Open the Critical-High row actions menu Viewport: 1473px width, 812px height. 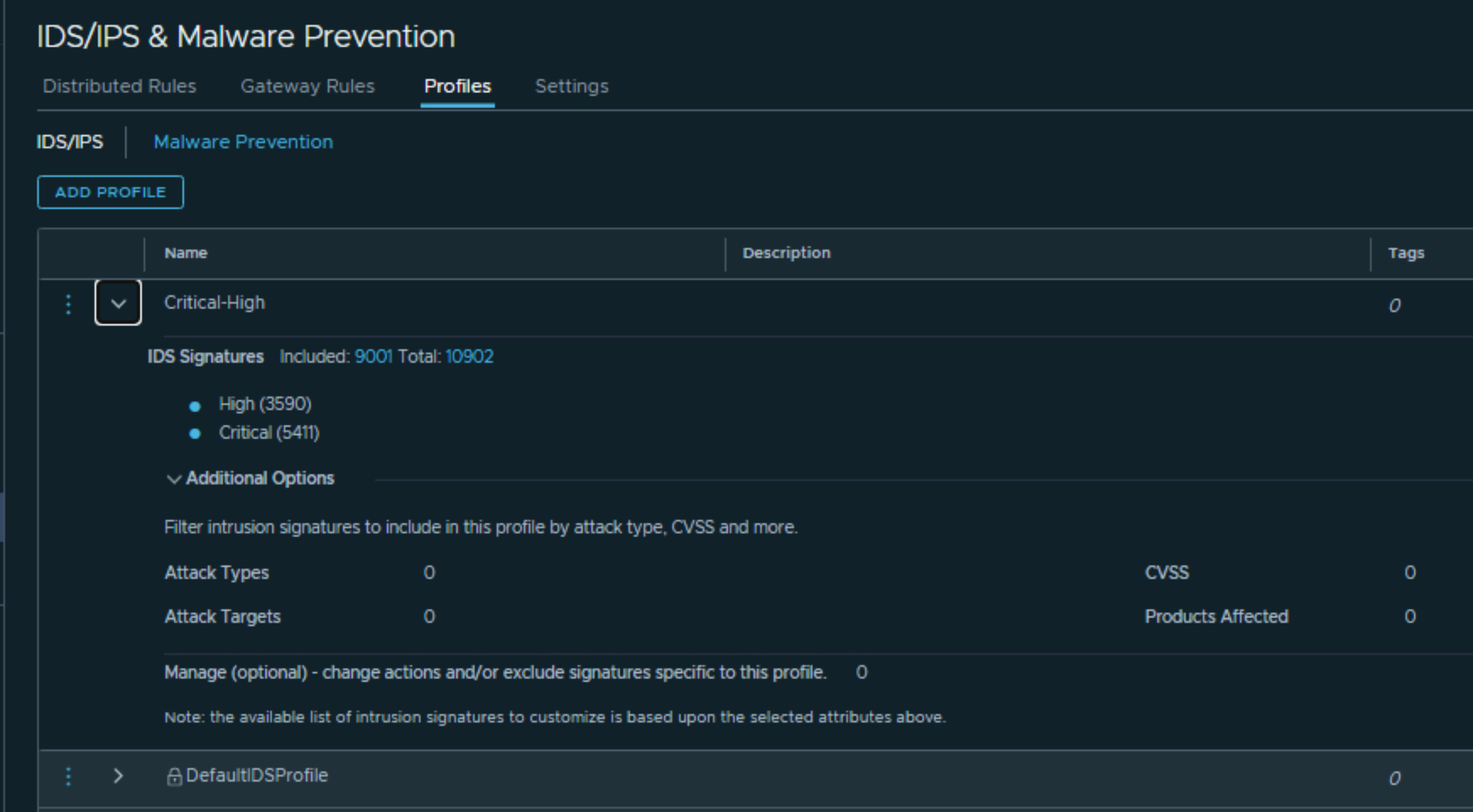(x=68, y=305)
